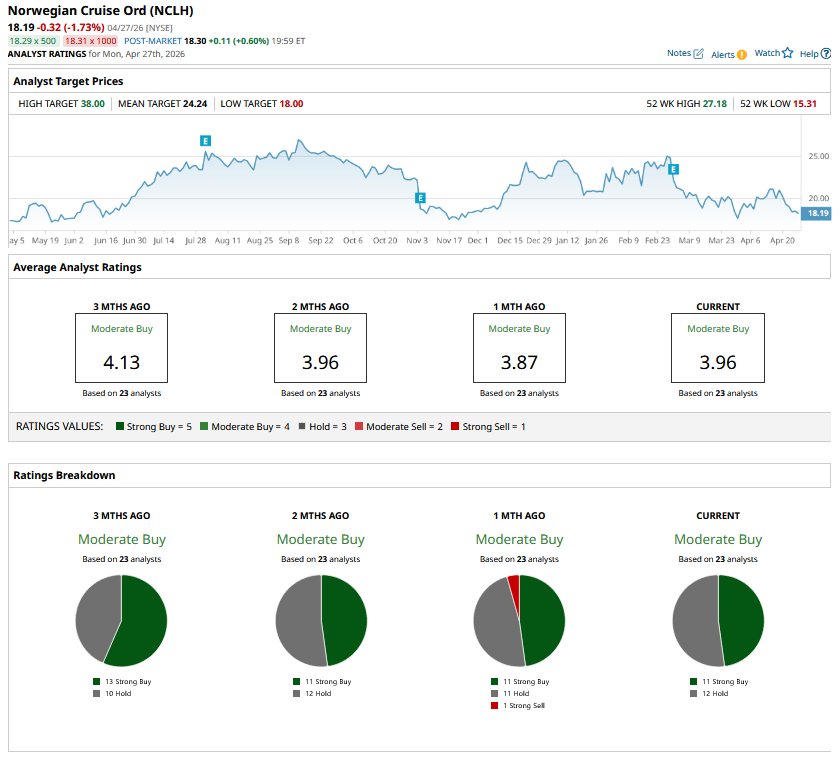Screen dimensions: 840x759
Task: Select the 3 MTHS AGO rating box showing 4.13
Action: (121, 347)
